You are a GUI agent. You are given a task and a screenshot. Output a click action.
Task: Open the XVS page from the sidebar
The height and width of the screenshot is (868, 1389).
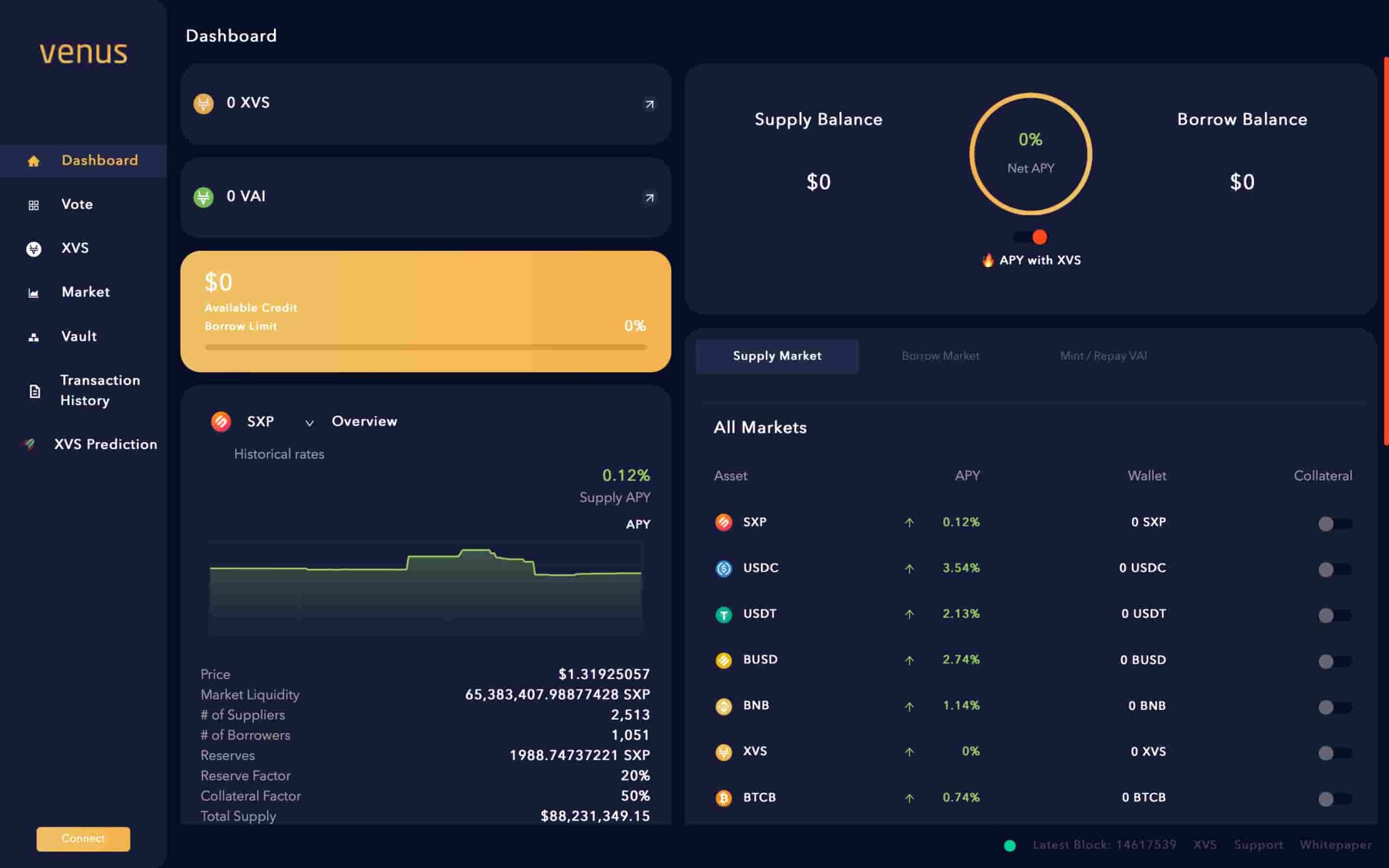75,248
